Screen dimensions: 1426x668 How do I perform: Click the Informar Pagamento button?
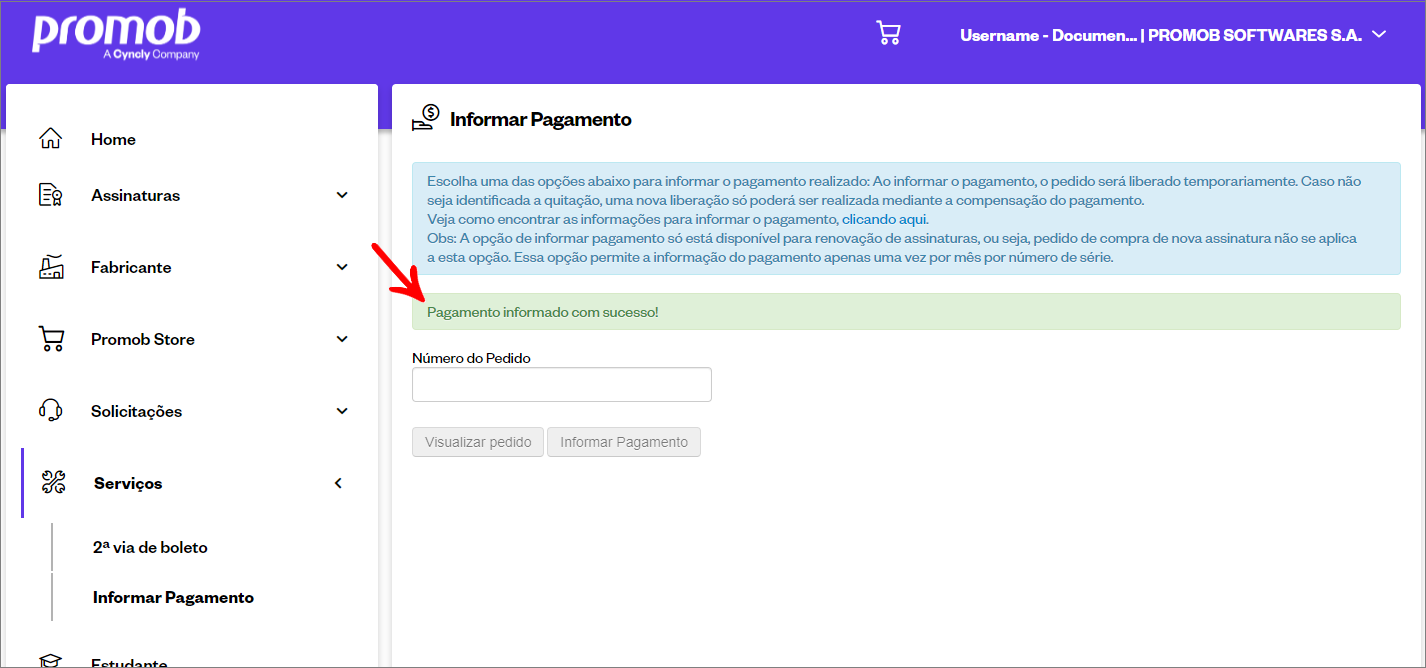pyautogui.click(x=624, y=442)
